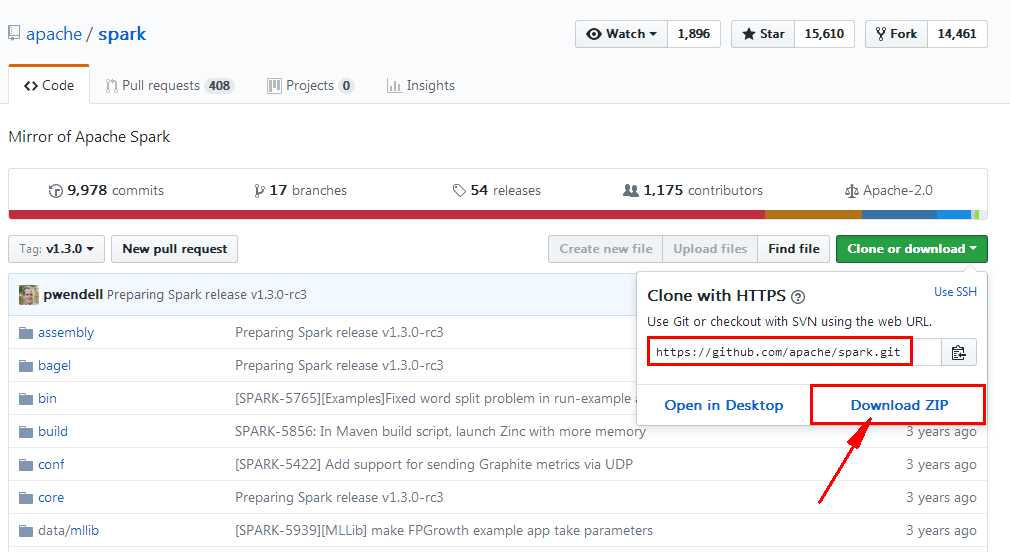Click the New pull request button

click(175, 249)
